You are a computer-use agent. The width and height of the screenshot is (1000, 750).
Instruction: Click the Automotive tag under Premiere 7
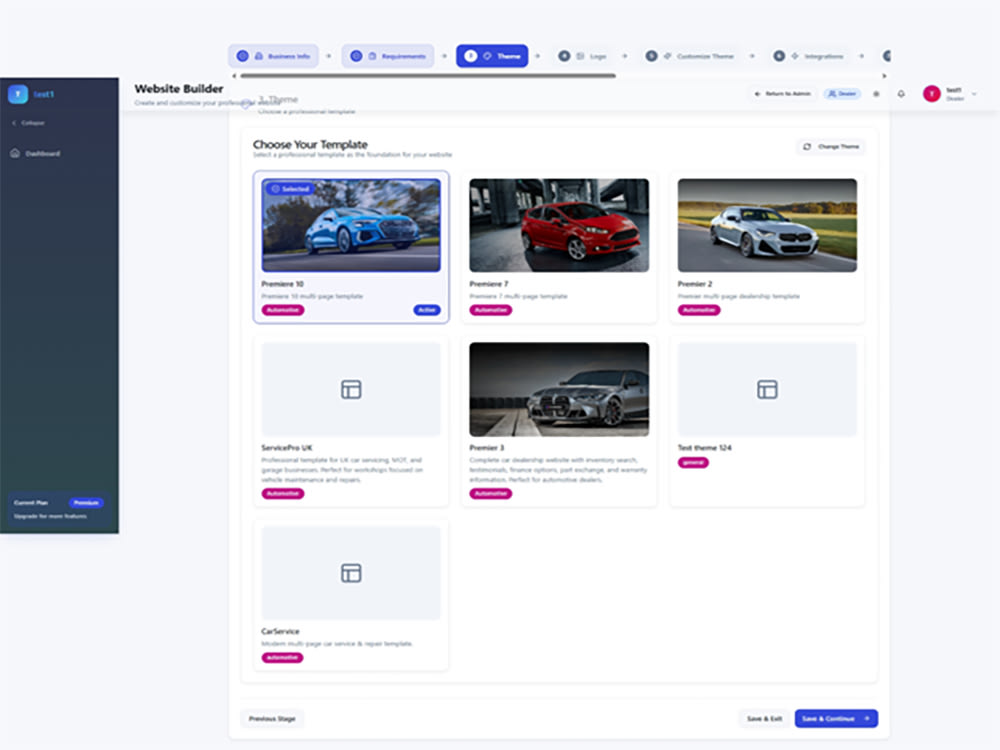[x=490, y=310]
